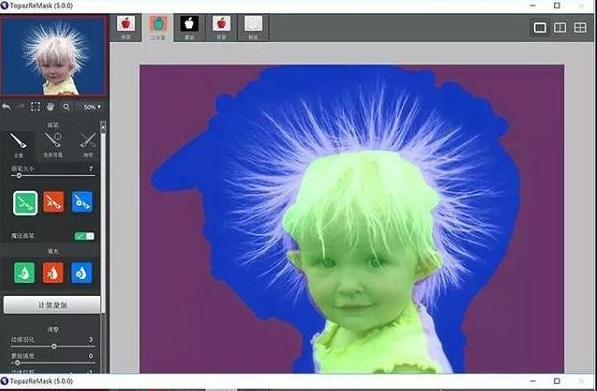597x391 pixels.
Task: Select the green keep fill bucket
Action: point(24,273)
